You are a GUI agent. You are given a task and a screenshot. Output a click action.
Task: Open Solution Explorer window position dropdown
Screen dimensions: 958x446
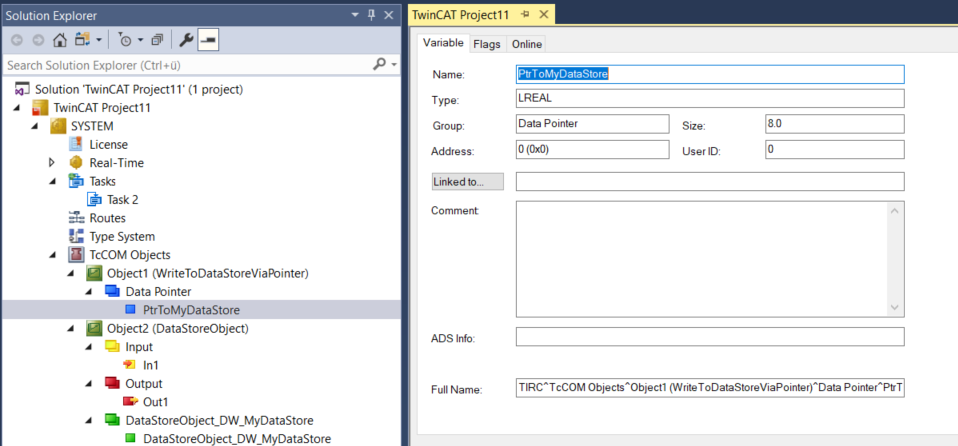pyautogui.click(x=356, y=16)
